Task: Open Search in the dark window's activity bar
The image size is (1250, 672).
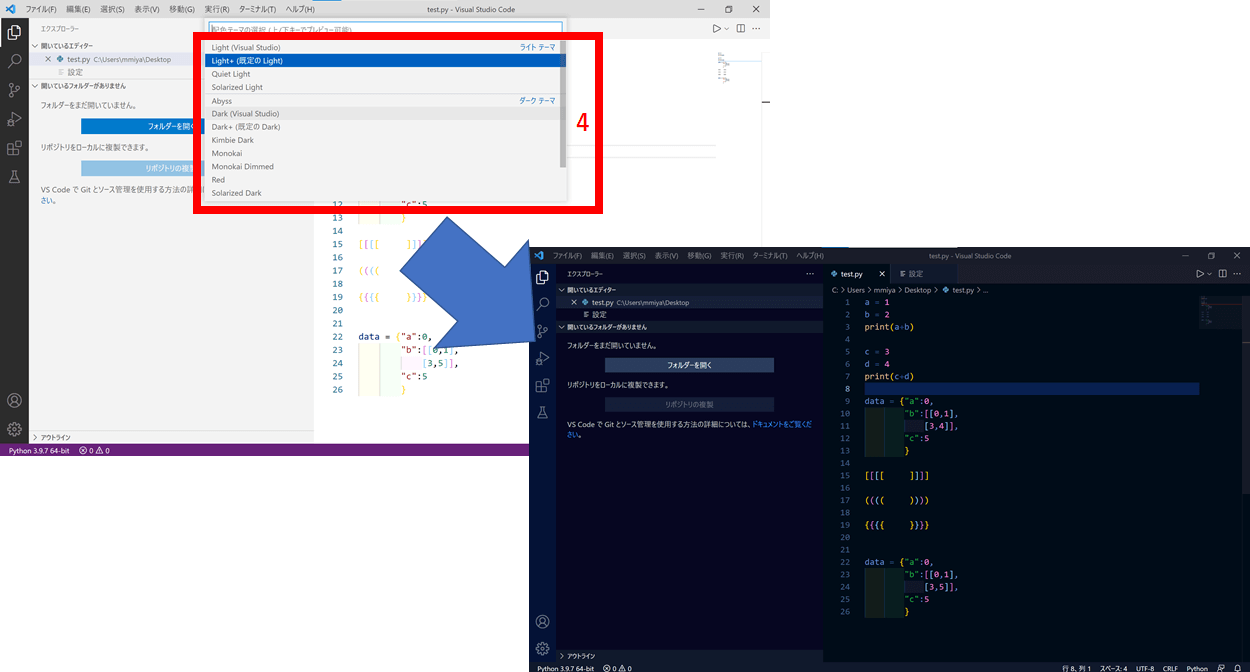Action: click(542, 304)
